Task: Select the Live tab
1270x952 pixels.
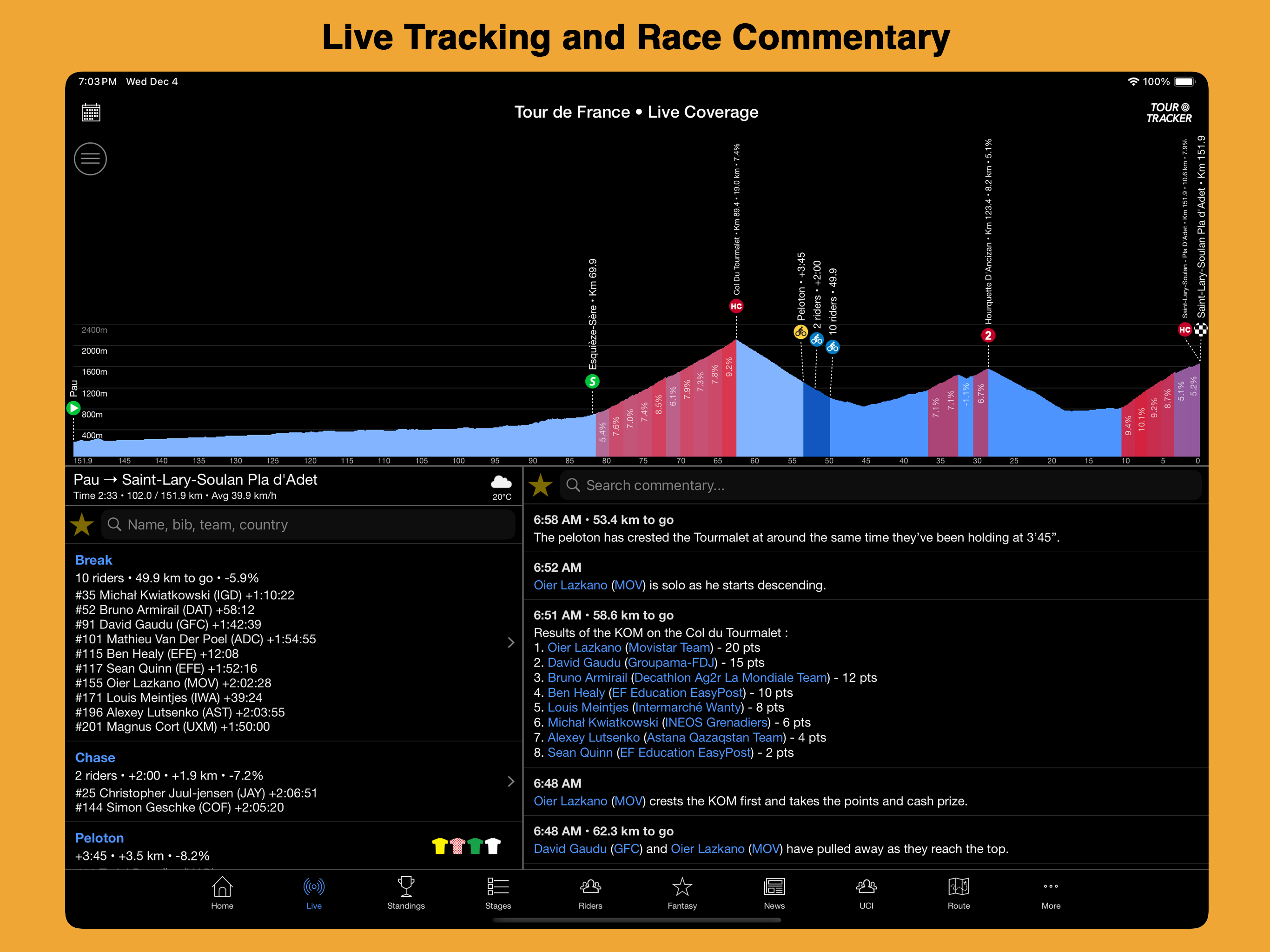Action: click(x=314, y=893)
